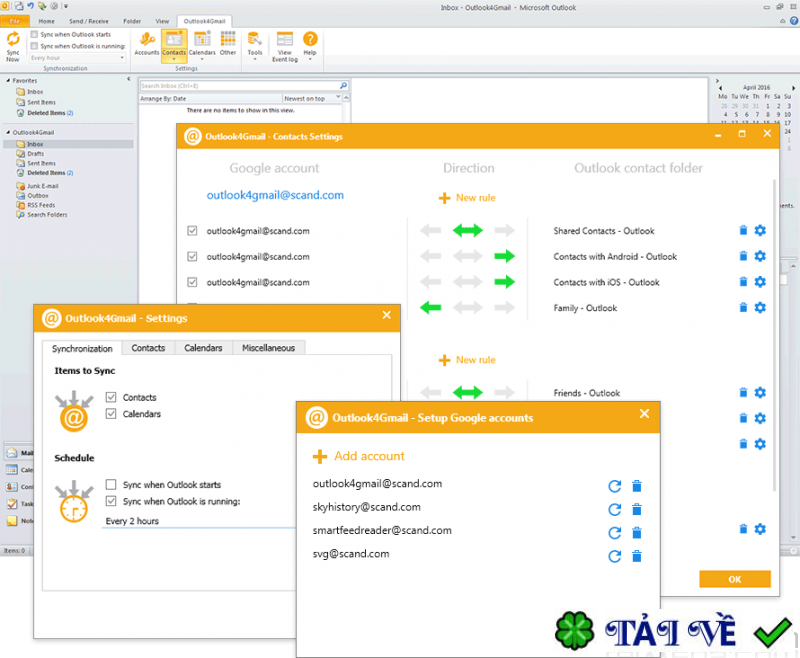This screenshot has width=800, height=658.
Task: Click Add account in Setup Google accounts
Action: pyautogui.click(x=359, y=456)
